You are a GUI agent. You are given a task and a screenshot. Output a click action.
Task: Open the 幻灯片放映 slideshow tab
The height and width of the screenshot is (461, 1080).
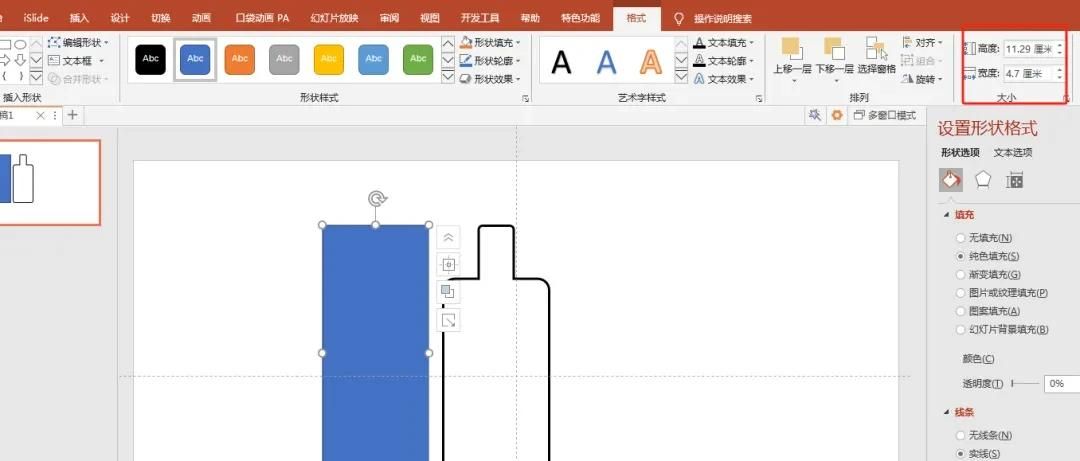pyautogui.click(x=334, y=19)
